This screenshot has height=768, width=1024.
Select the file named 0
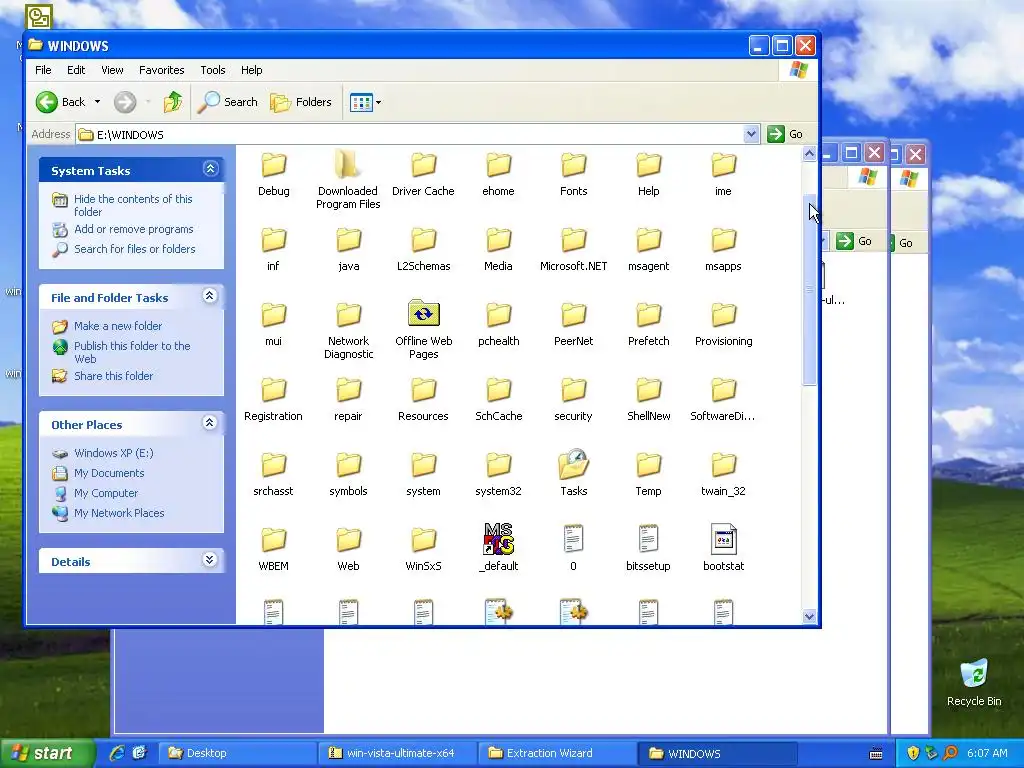pos(573,549)
